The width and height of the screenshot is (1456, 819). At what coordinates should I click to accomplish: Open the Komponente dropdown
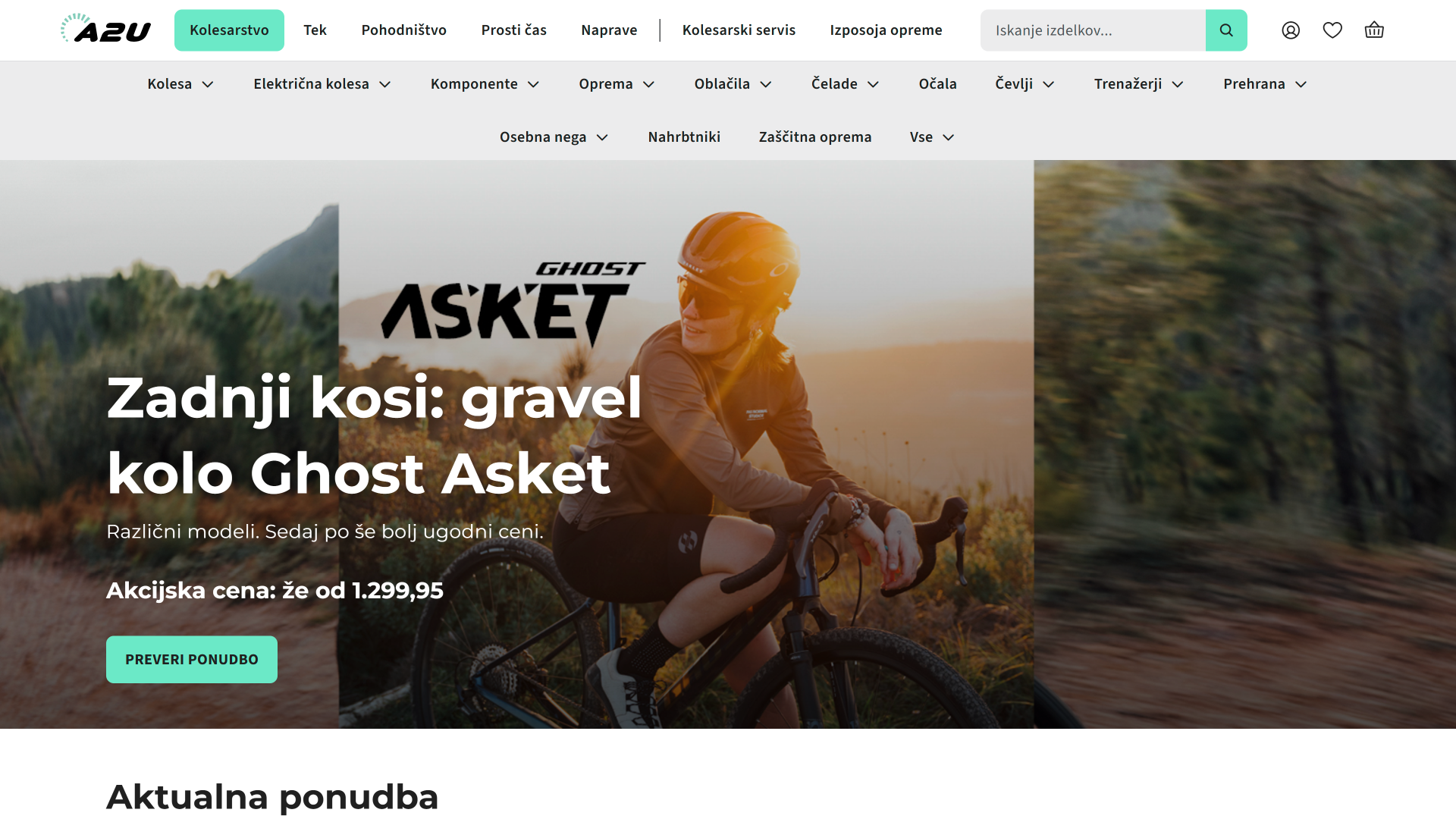pos(485,84)
